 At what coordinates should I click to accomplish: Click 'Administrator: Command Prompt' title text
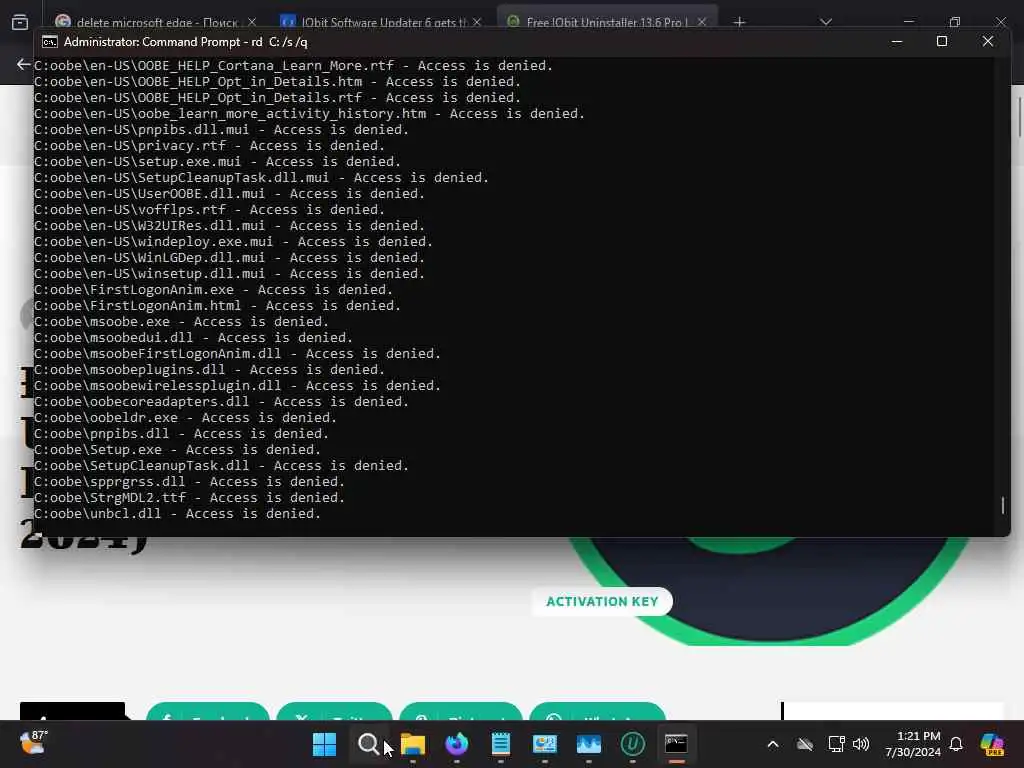click(x=185, y=42)
